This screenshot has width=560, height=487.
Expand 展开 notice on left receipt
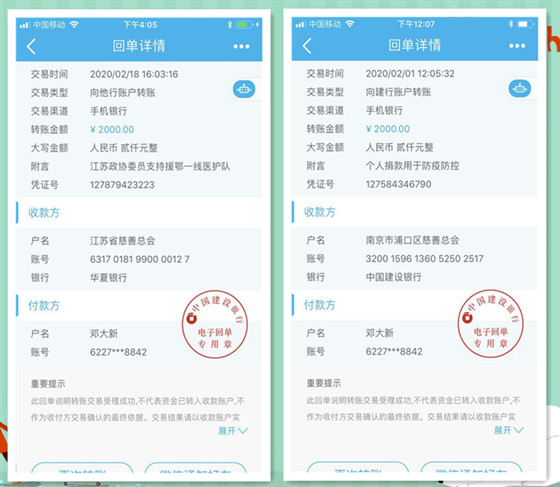(232, 431)
